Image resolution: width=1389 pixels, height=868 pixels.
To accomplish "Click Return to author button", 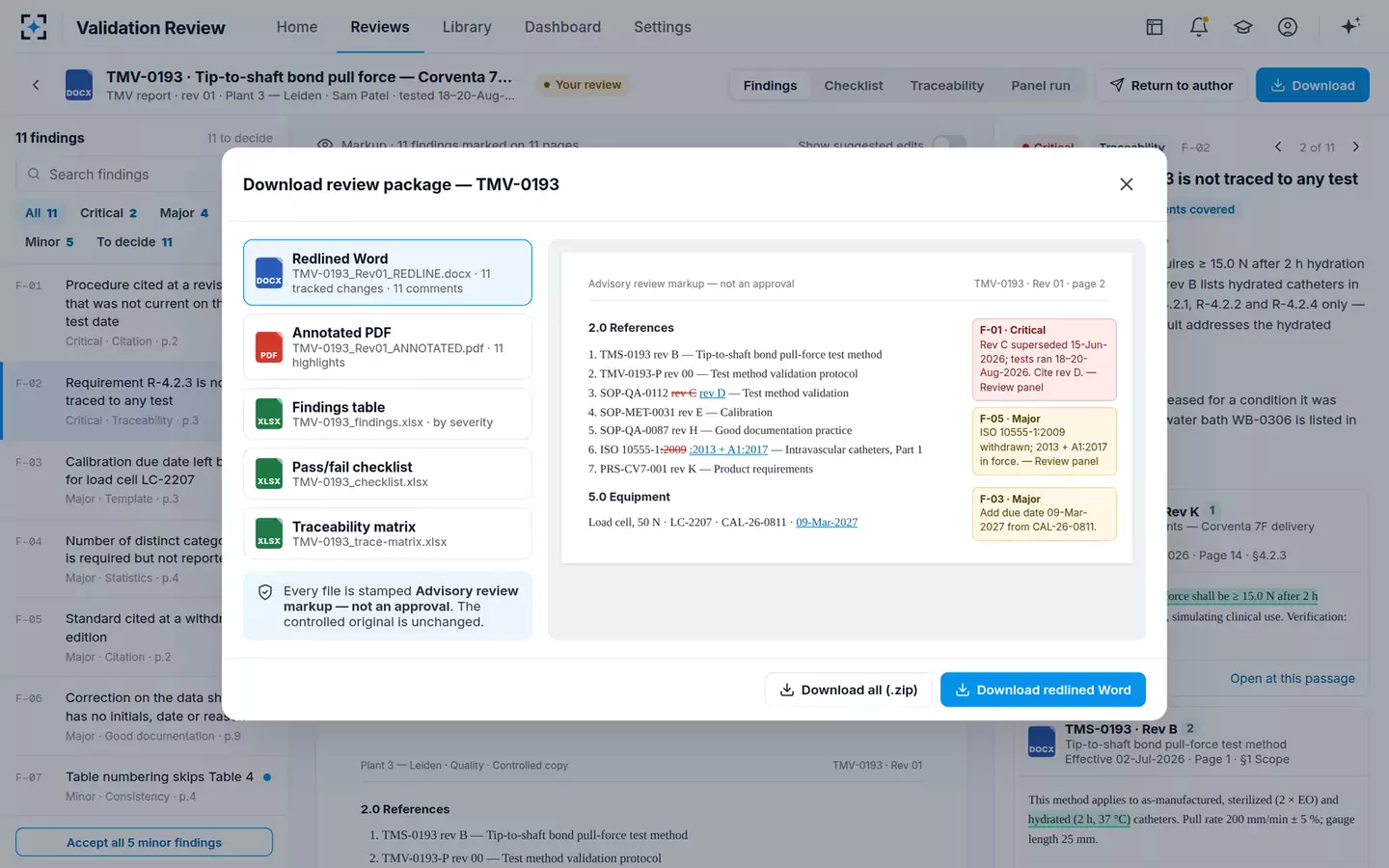I will pyautogui.click(x=1171, y=85).
